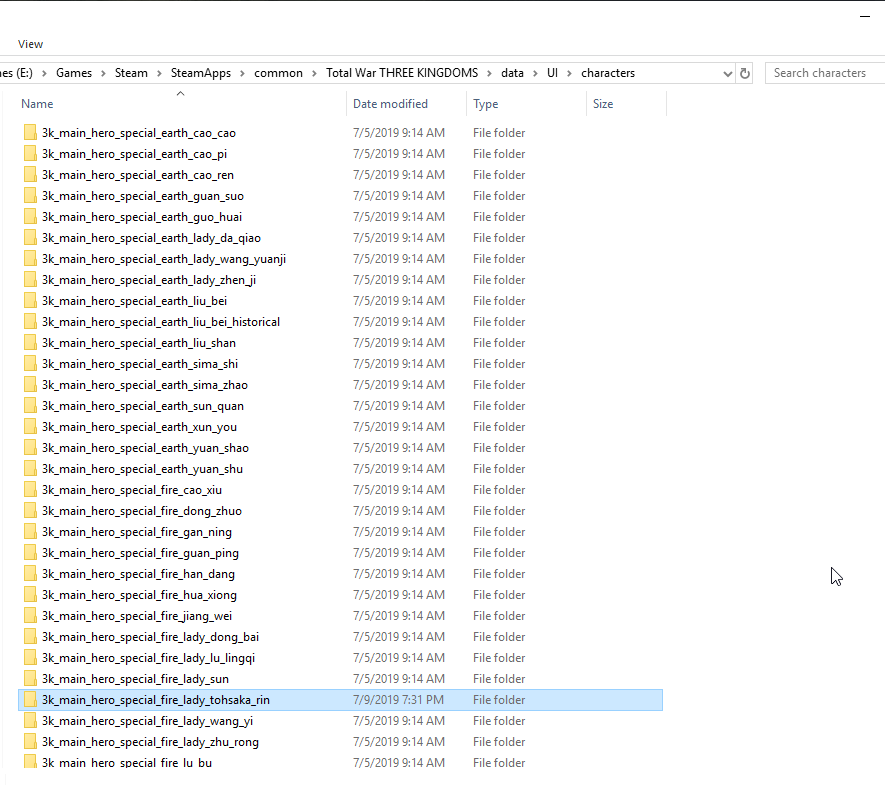Expand chevron after SteamApps breadcrumb
This screenshot has width=885, height=792.
coord(242,73)
